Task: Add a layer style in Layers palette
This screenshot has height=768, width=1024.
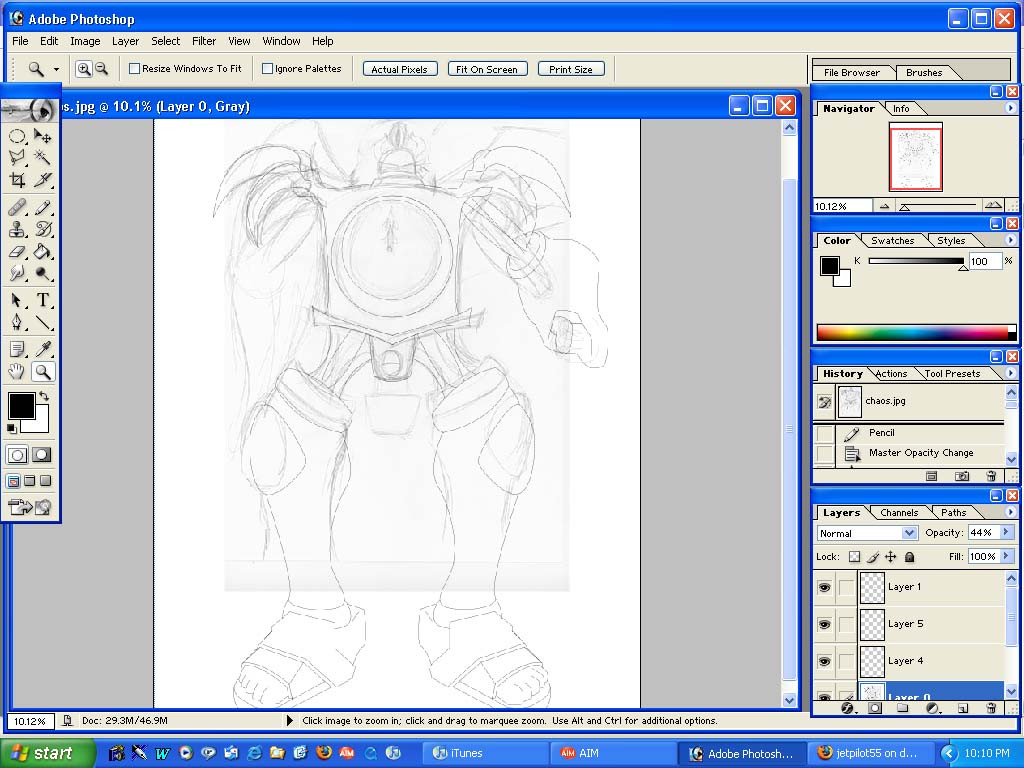Action: pyautogui.click(x=848, y=708)
